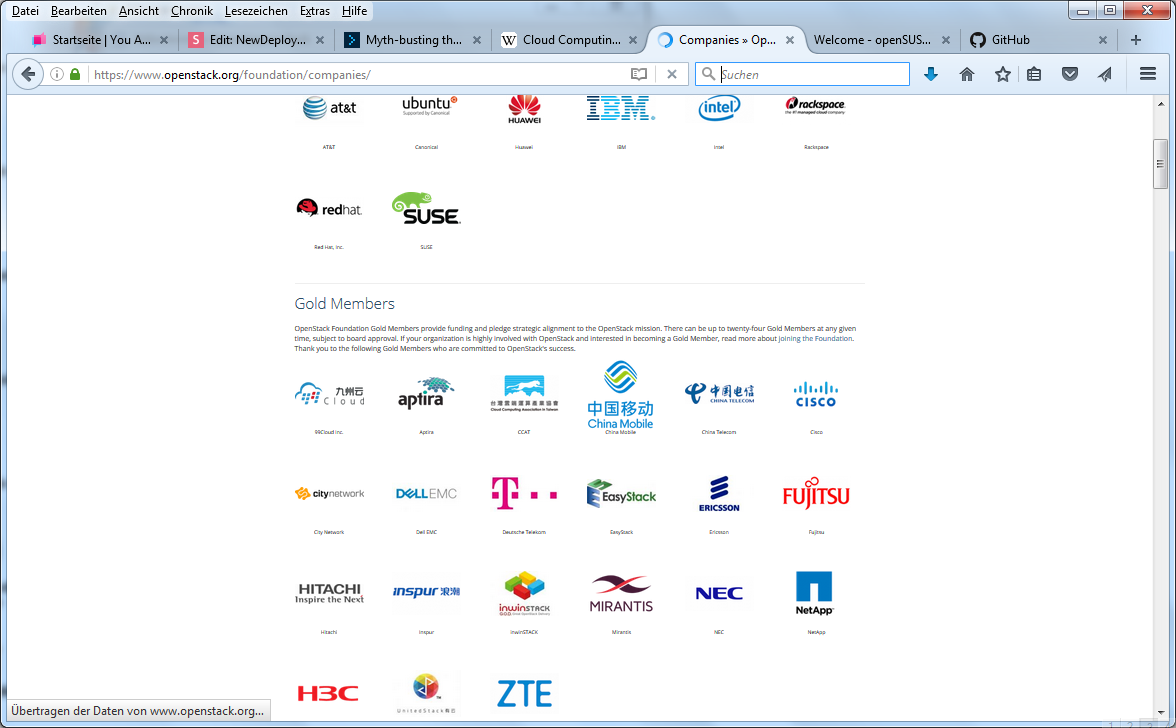Screen dimensions: 1176x728
Task: Click the H3C logo
Action: pos(328,694)
